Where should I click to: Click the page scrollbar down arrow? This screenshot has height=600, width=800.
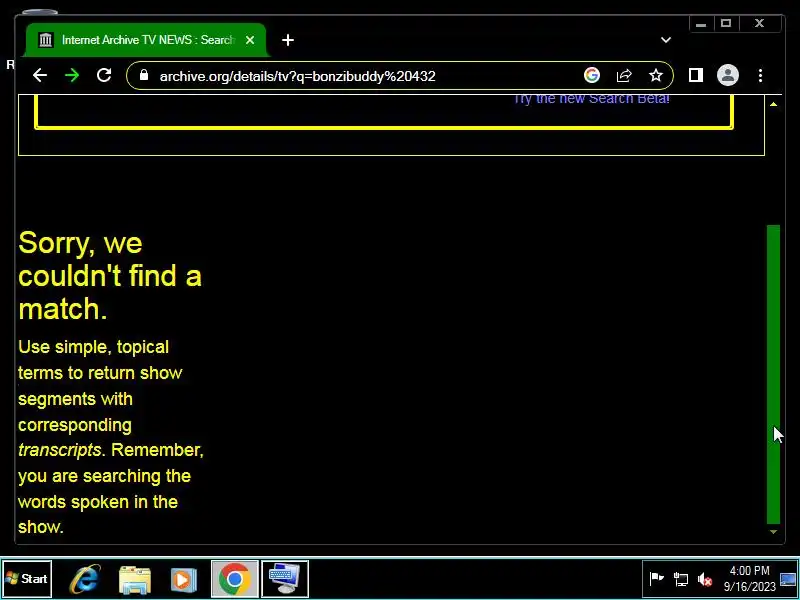tap(773, 532)
